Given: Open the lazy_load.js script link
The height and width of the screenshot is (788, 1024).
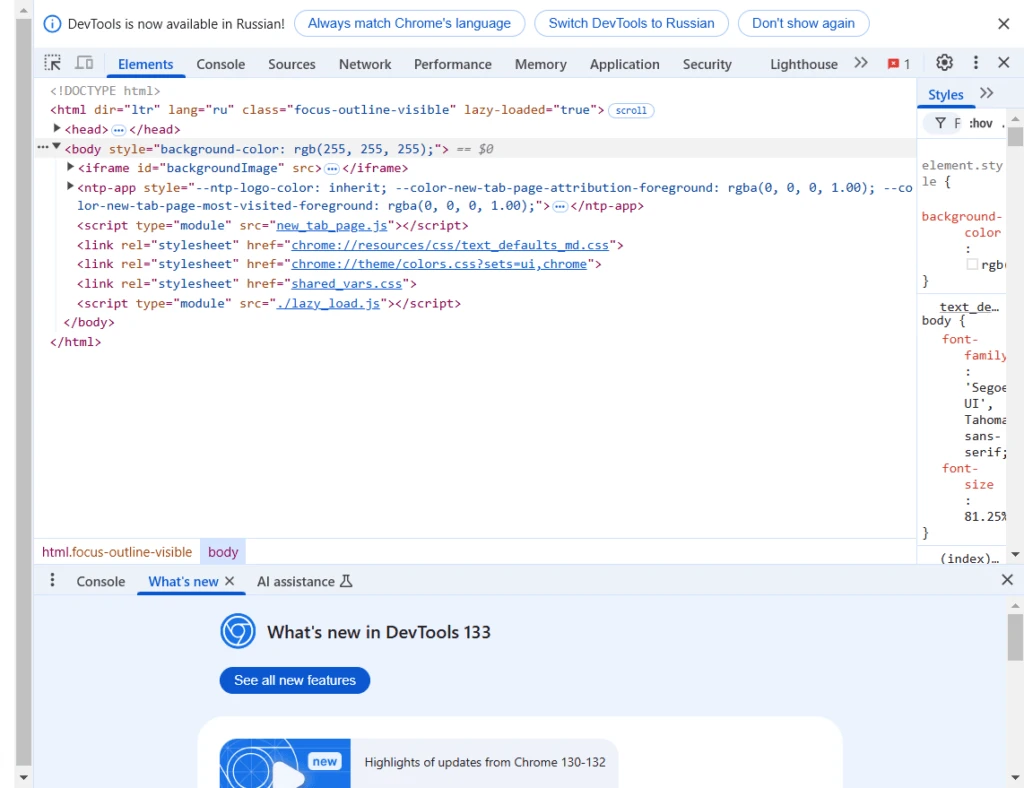Looking at the screenshot, I should [328, 304].
